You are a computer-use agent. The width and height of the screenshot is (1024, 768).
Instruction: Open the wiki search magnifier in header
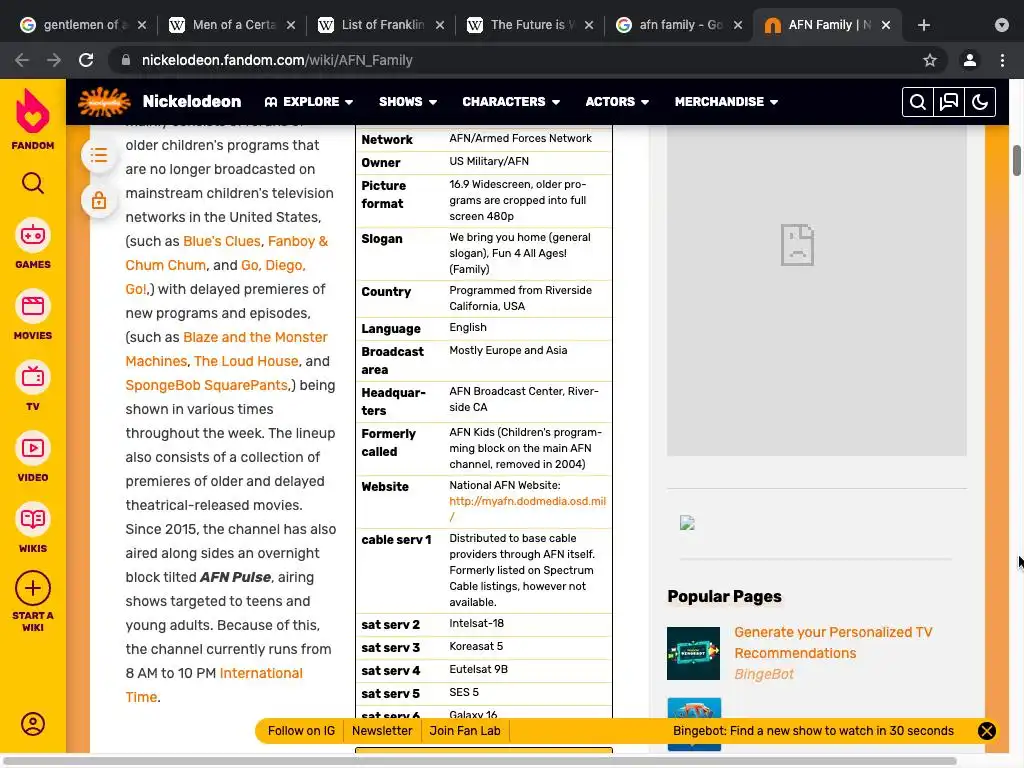coord(918,102)
